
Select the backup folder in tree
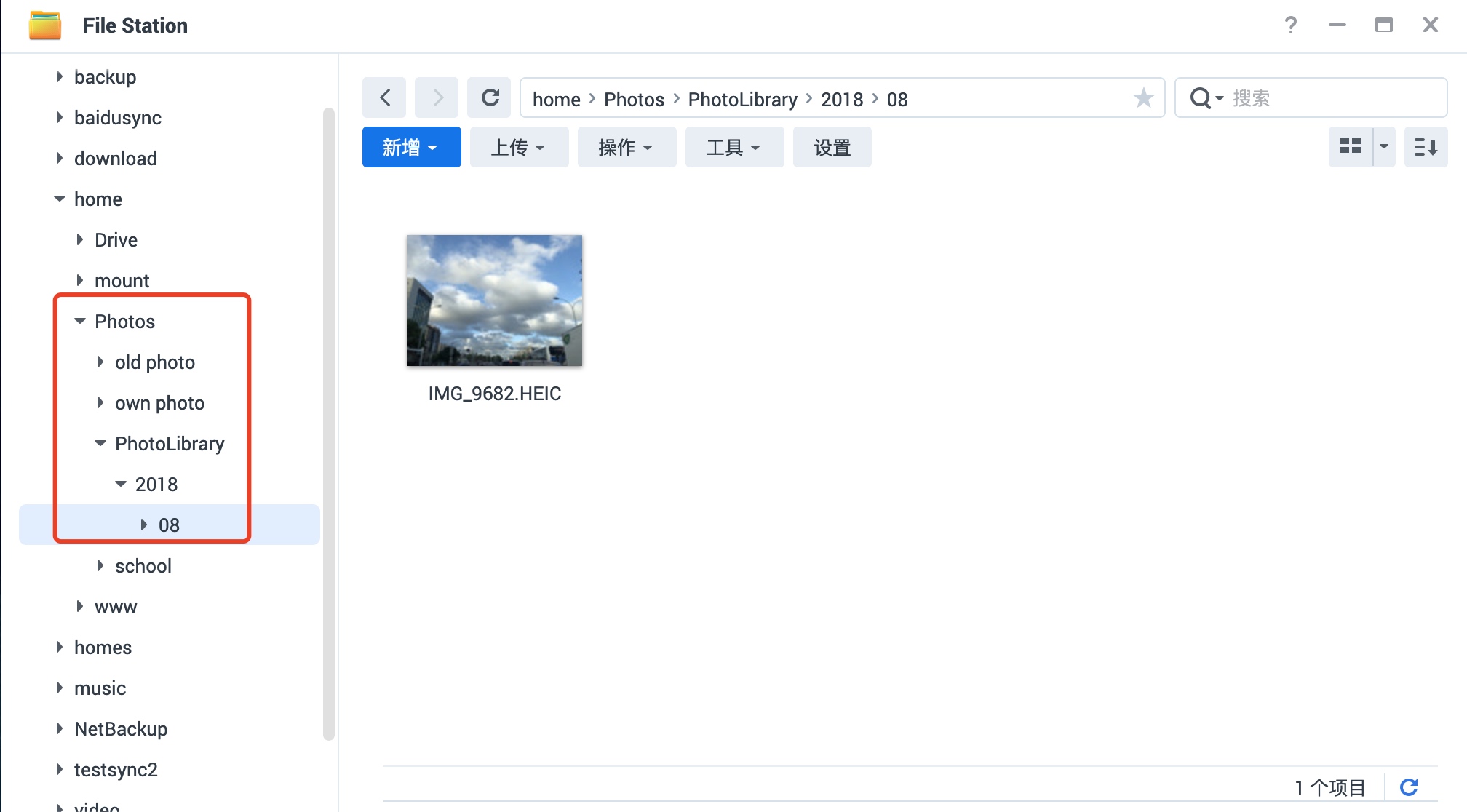pos(105,77)
